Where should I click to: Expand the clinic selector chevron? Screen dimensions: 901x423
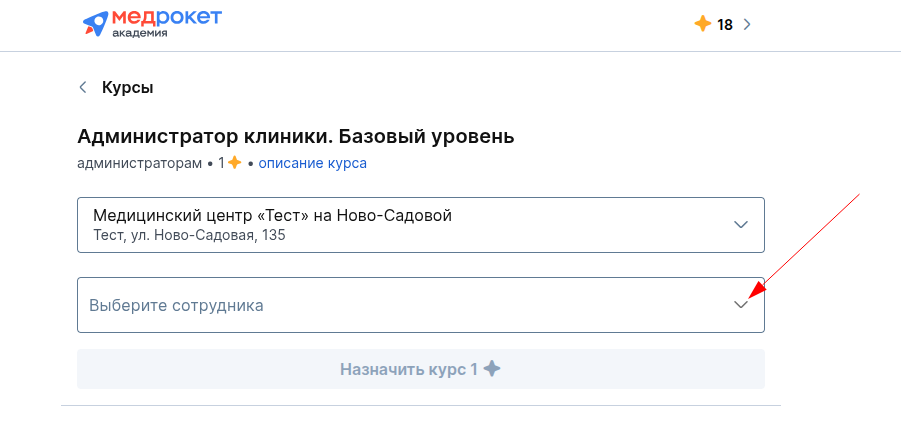point(741,225)
